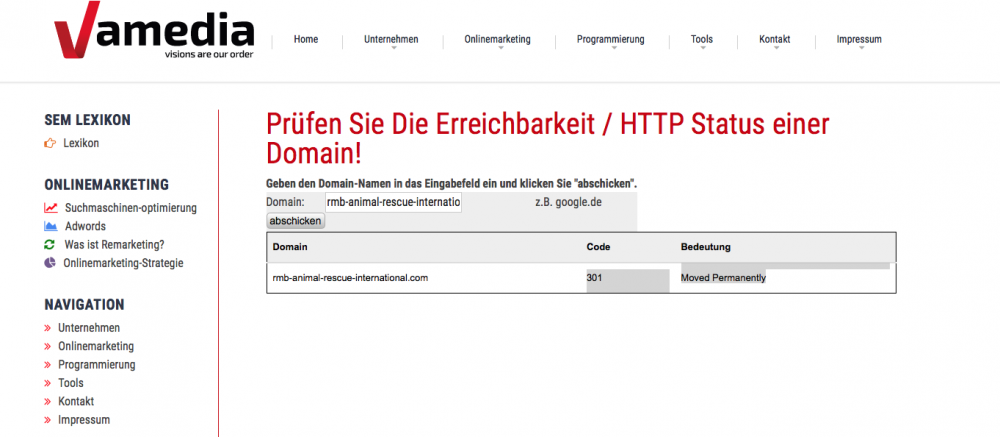Open the Was ist Remarketing? link
1000x437 pixels.
click(114, 244)
